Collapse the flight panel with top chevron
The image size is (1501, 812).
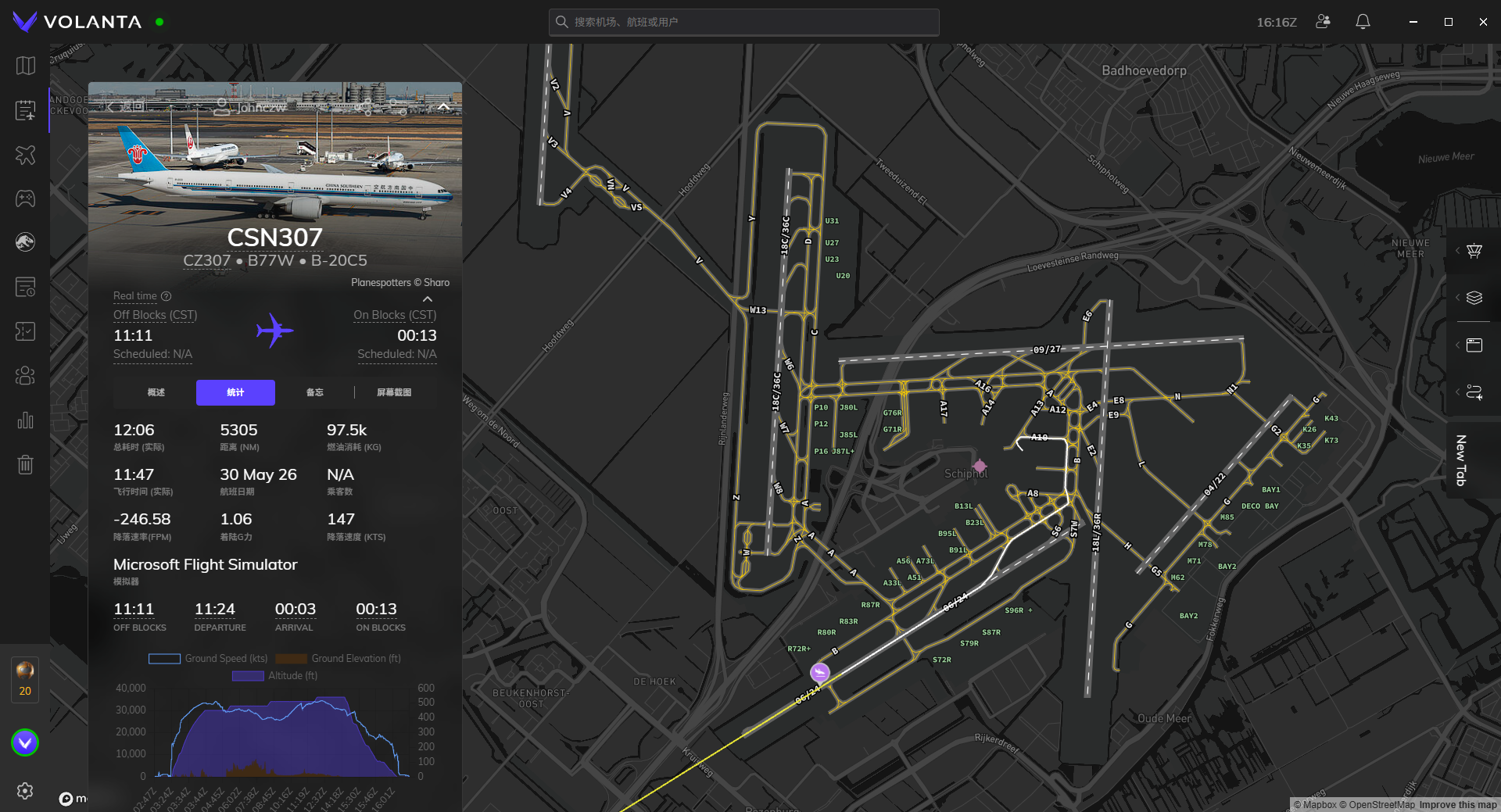pyautogui.click(x=443, y=107)
